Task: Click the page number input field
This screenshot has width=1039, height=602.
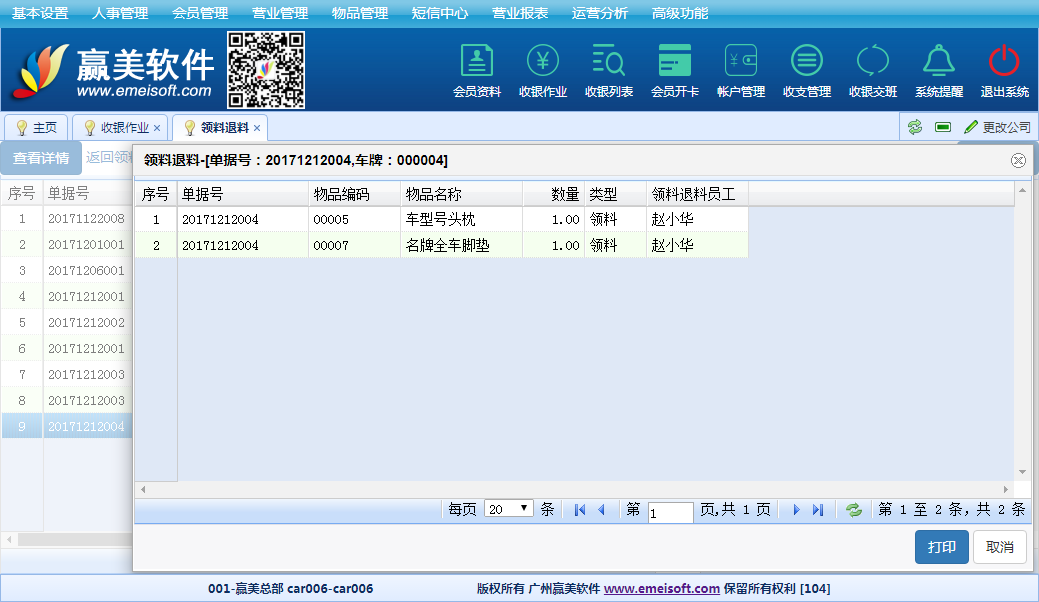Action: pos(670,512)
